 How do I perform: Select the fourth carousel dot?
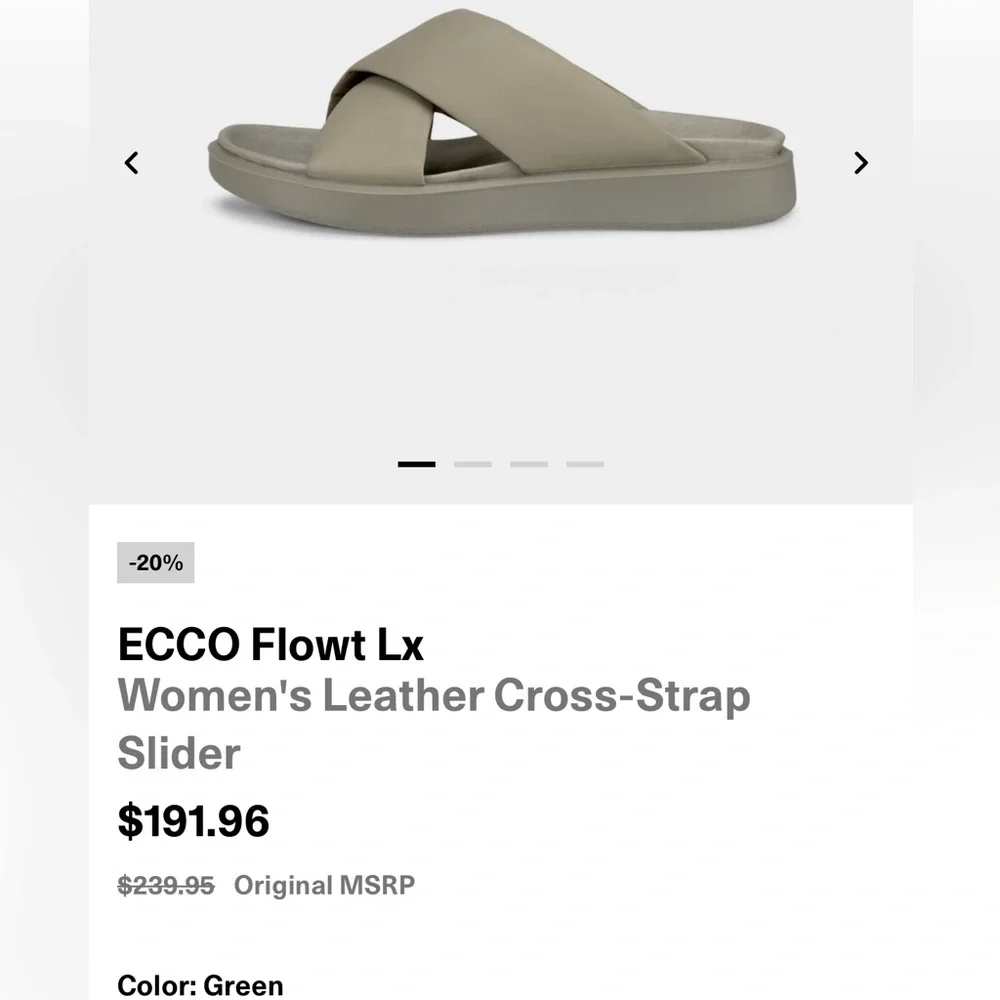(584, 462)
